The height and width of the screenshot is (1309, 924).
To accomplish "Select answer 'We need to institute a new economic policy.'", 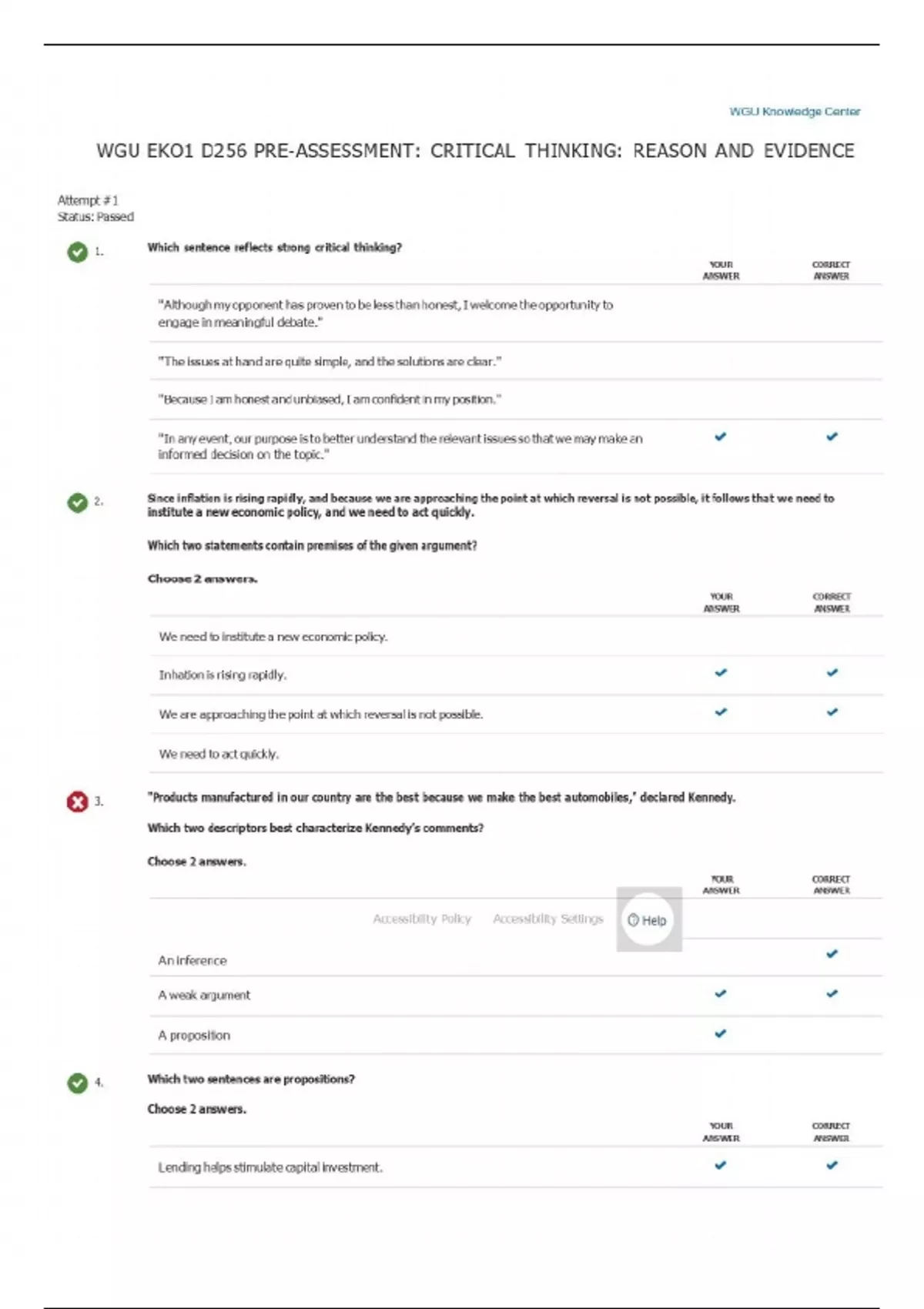I will coord(273,637).
